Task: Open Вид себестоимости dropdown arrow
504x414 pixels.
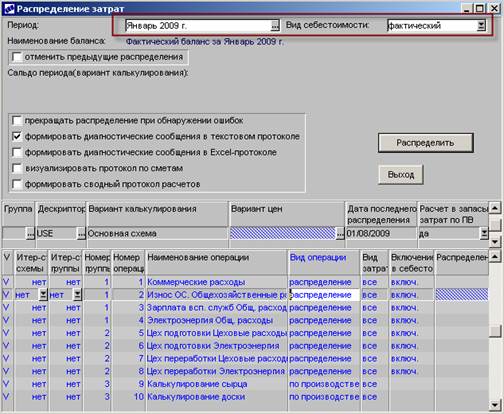Action: click(x=481, y=25)
